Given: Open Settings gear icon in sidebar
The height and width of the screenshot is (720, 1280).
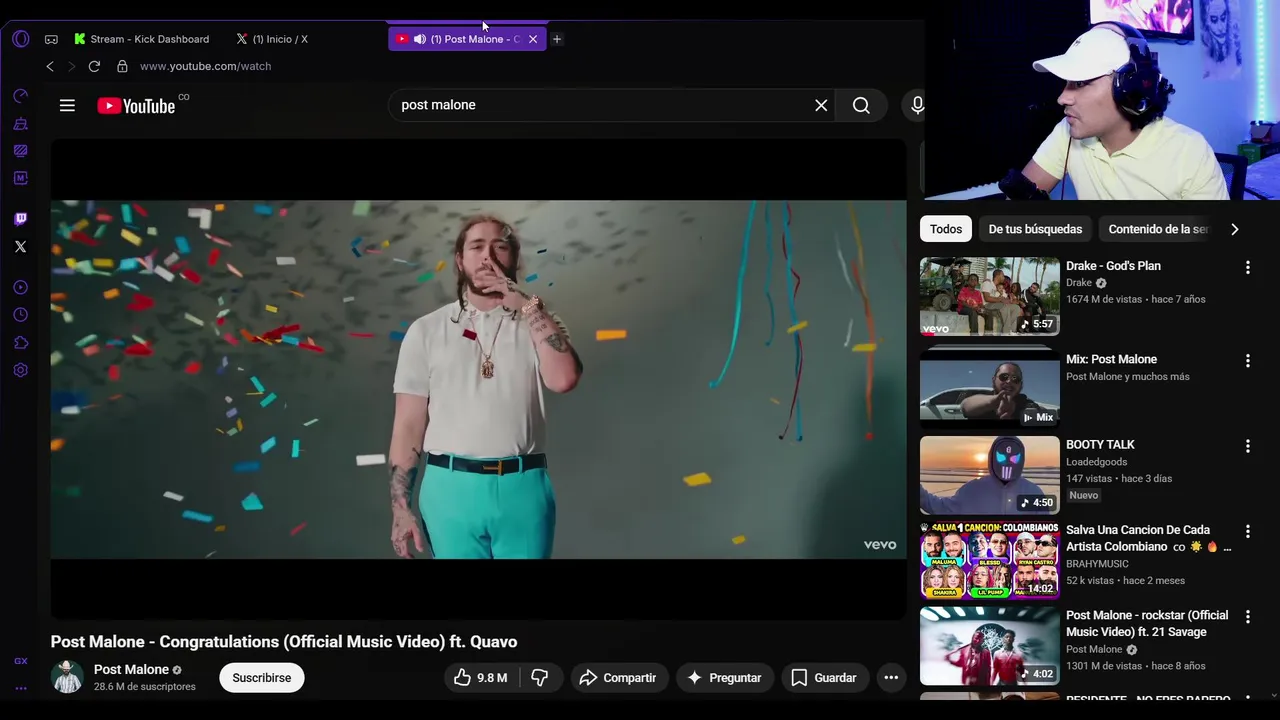Looking at the screenshot, I should click(x=20, y=370).
